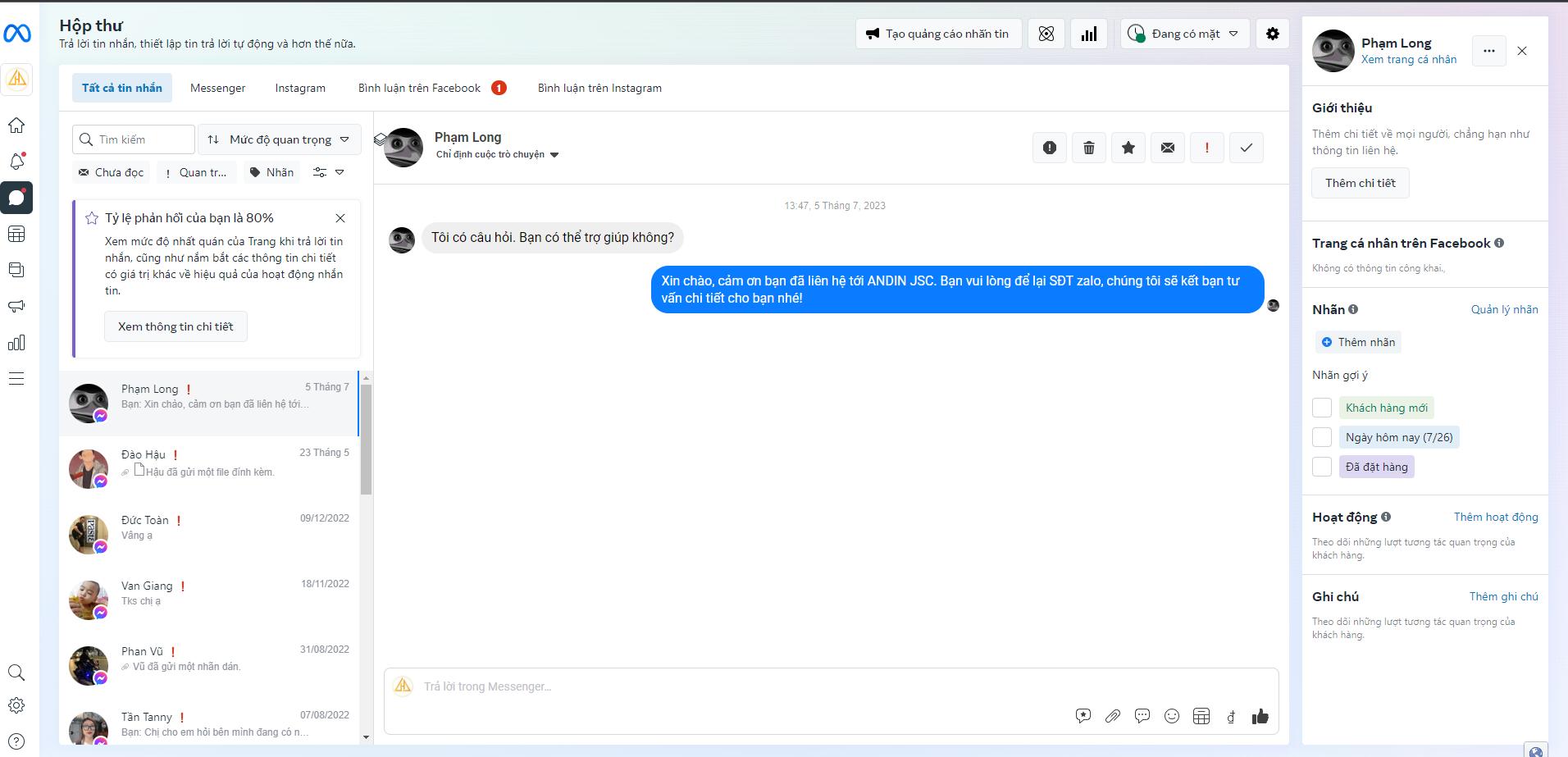Image resolution: width=1568 pixels, height=757 pixels.
Task: Click 'Xem trang cá nhân' link for Phạm Long
Action: point(1409,59)
